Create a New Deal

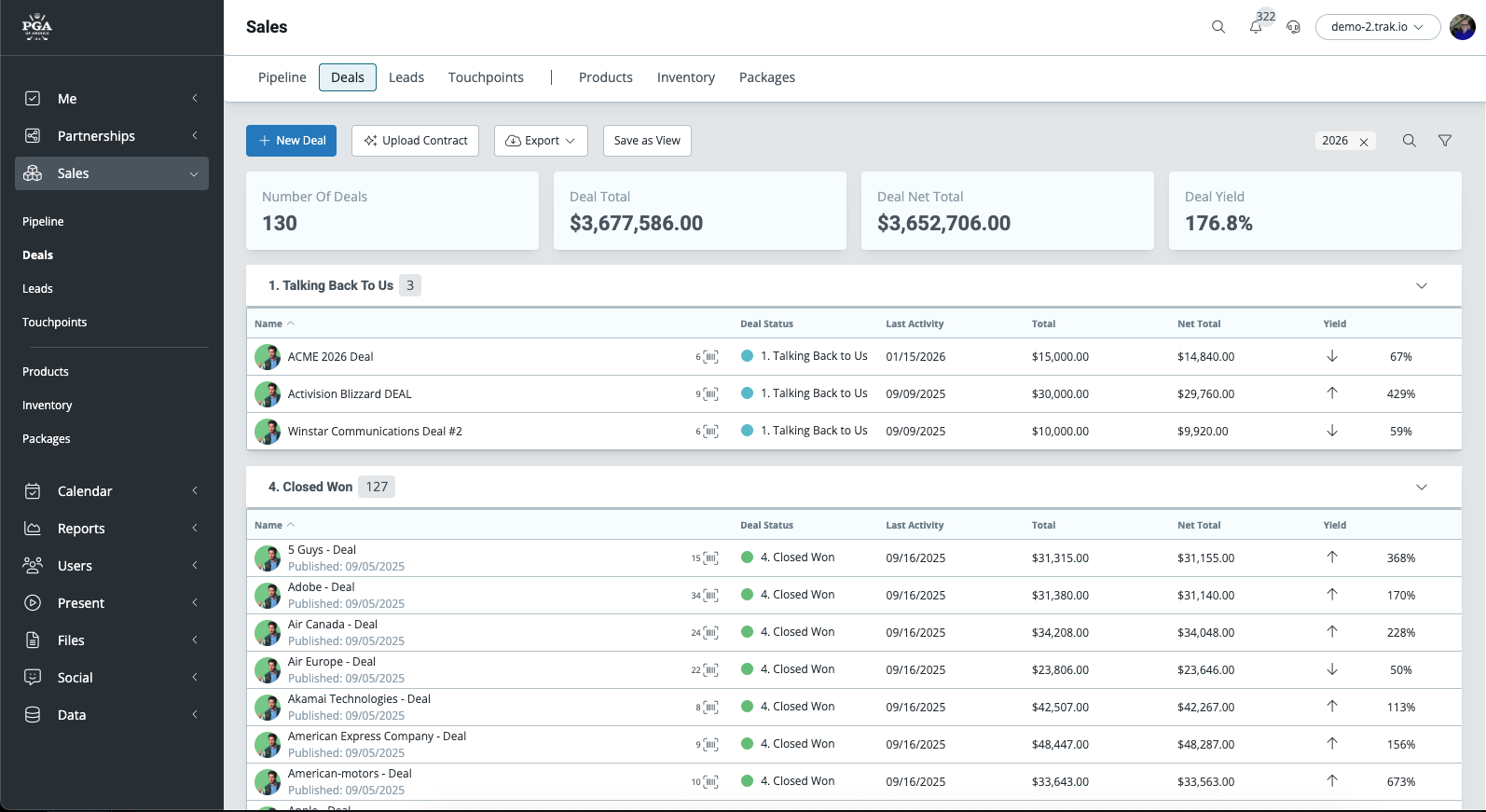click(291, 141)
